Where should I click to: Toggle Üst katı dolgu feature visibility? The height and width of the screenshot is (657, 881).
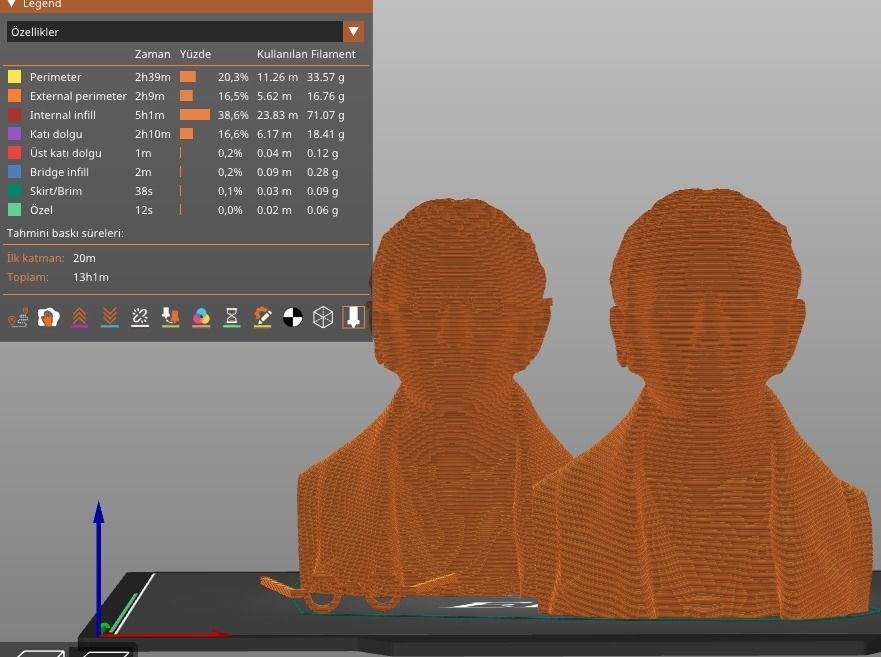(x=66, y=153)
